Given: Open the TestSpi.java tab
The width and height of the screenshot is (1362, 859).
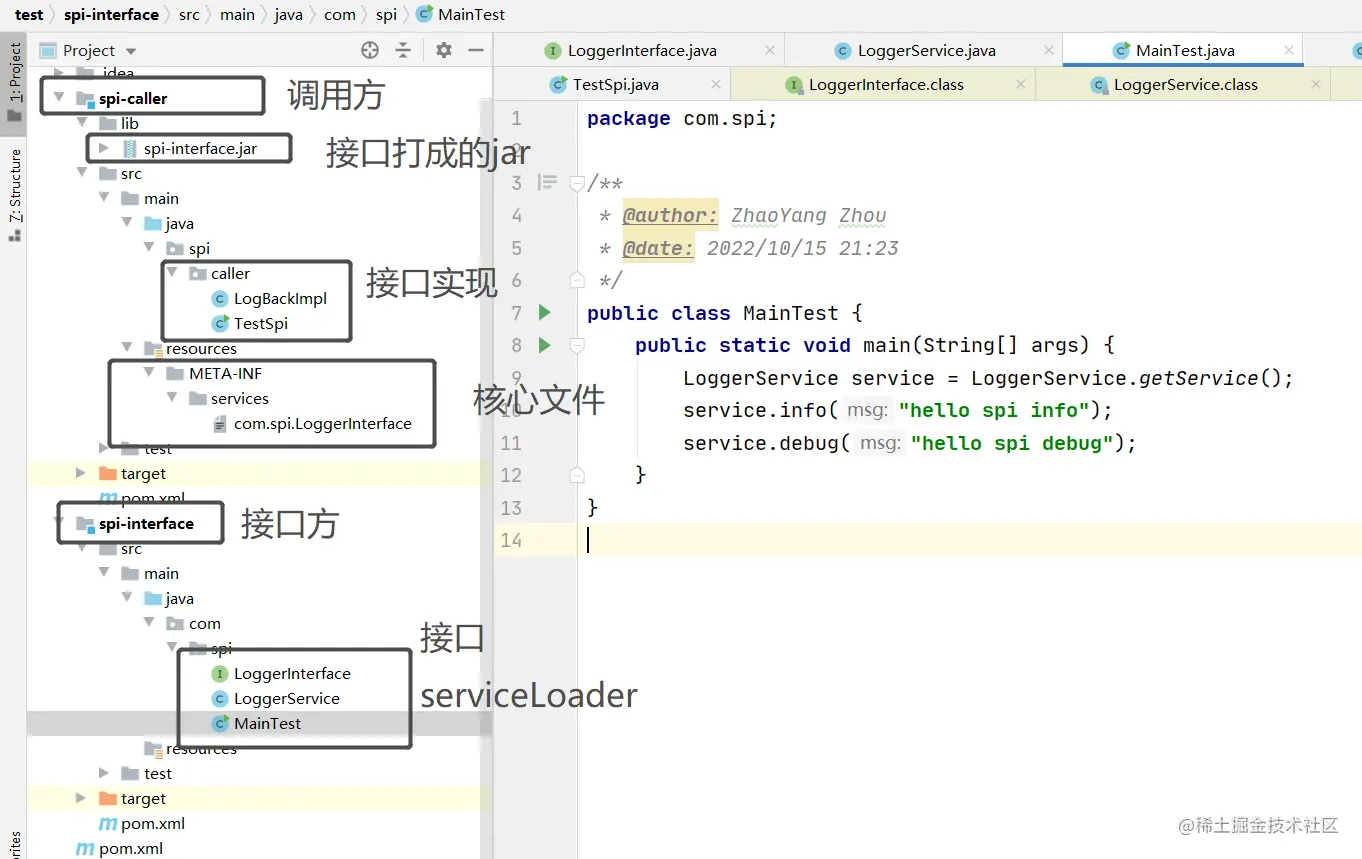Looking at the screenshot, I should pos(615,84).
